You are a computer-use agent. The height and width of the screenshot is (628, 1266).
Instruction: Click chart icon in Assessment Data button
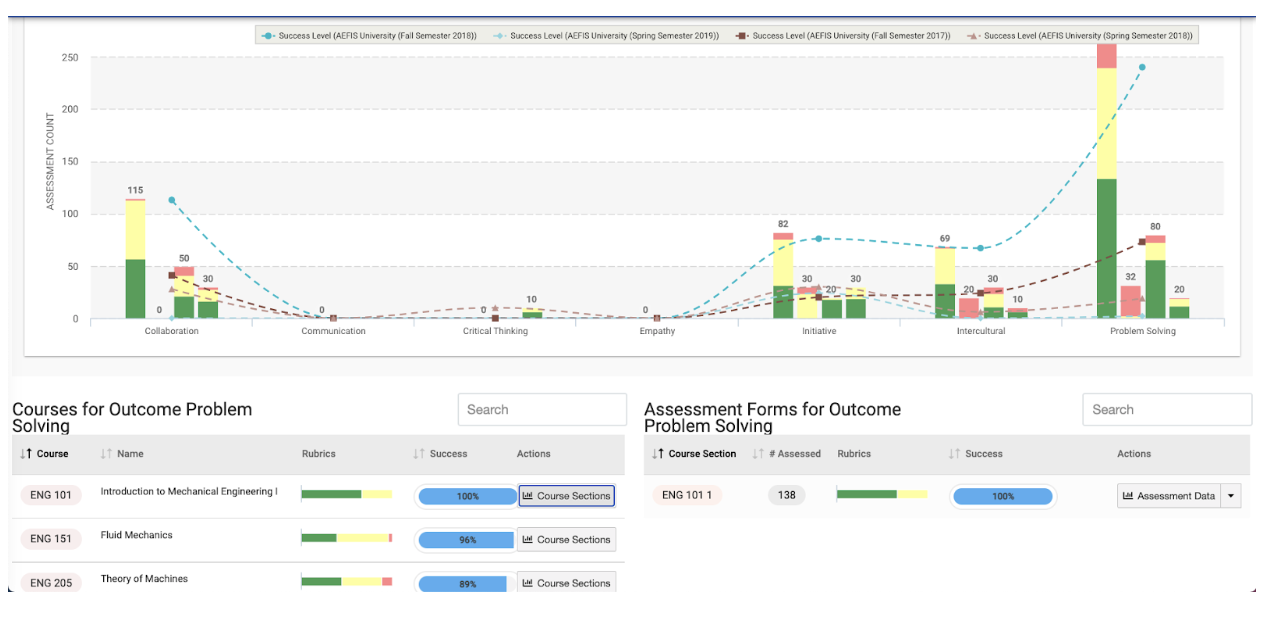pyautogui.click(x=1128, y=496)
